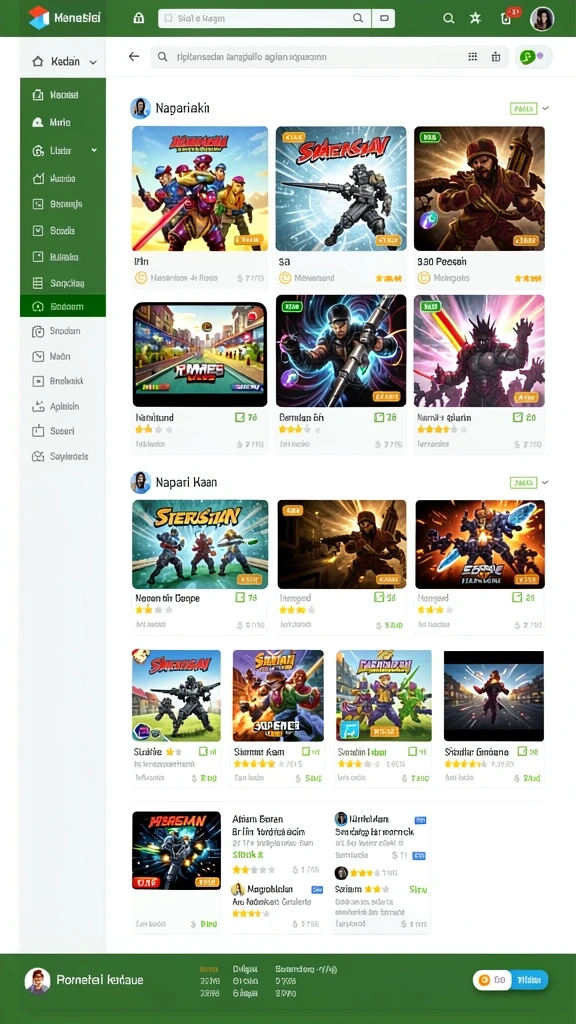Screen dimensions: 576x1024
Task: Click the Seeri sidebar icon
Action: tap(38, 431)
